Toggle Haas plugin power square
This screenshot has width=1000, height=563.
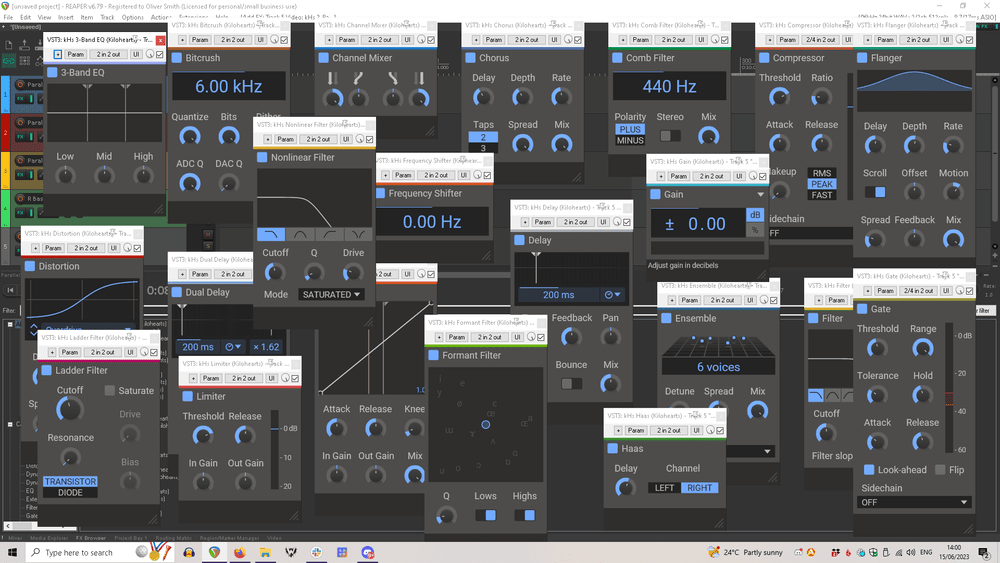point(613,448)
